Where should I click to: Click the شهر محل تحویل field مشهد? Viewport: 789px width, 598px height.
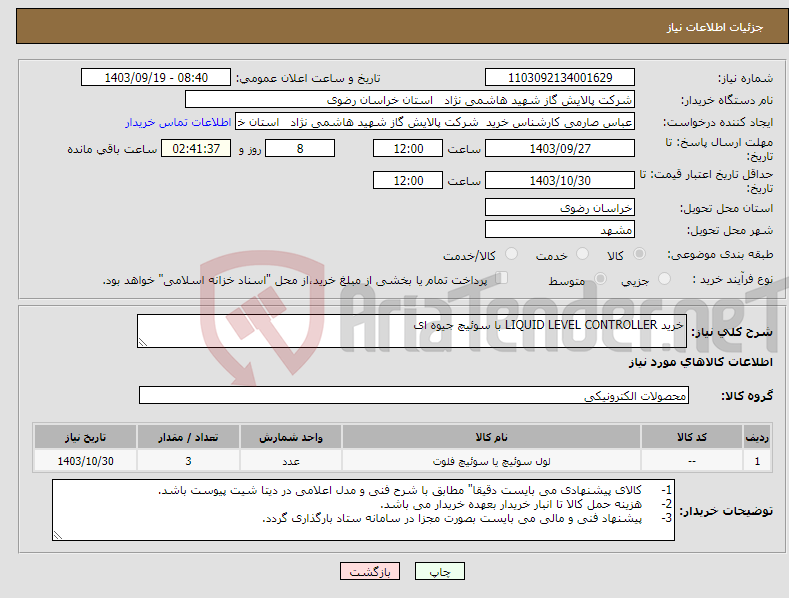(x=560, y=230)
